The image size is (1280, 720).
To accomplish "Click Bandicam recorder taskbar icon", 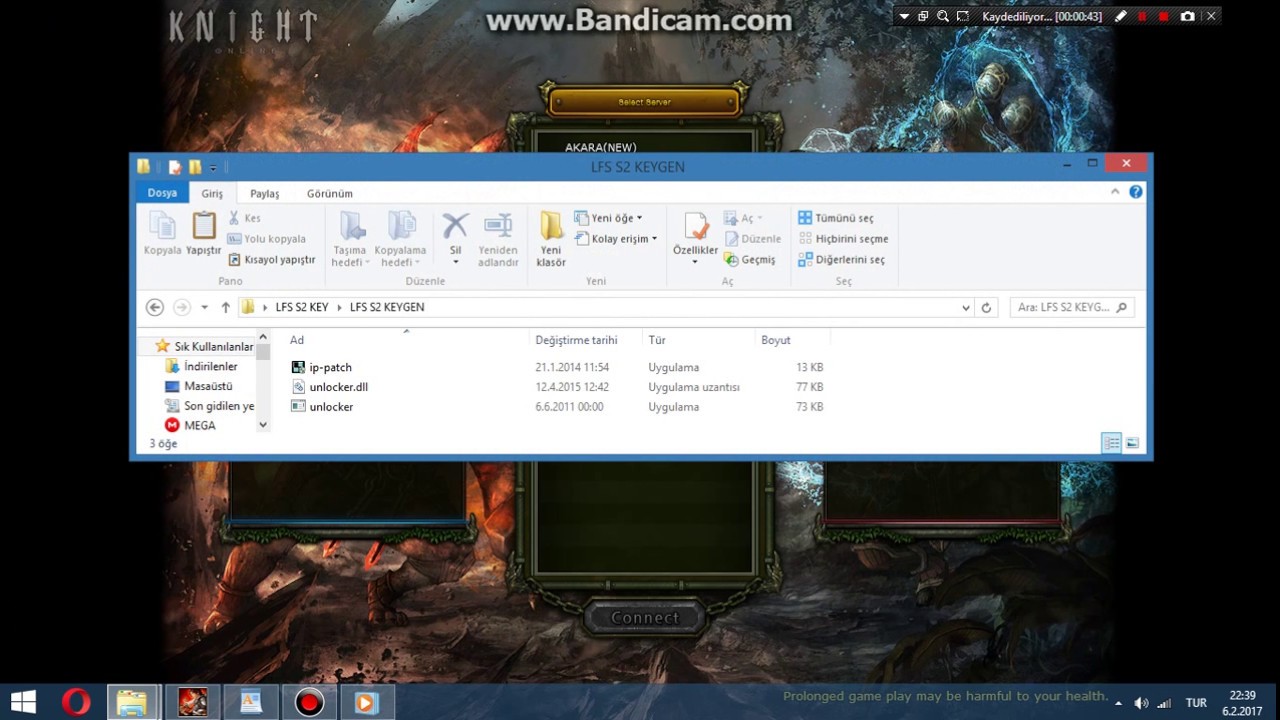I will point(308,703).
